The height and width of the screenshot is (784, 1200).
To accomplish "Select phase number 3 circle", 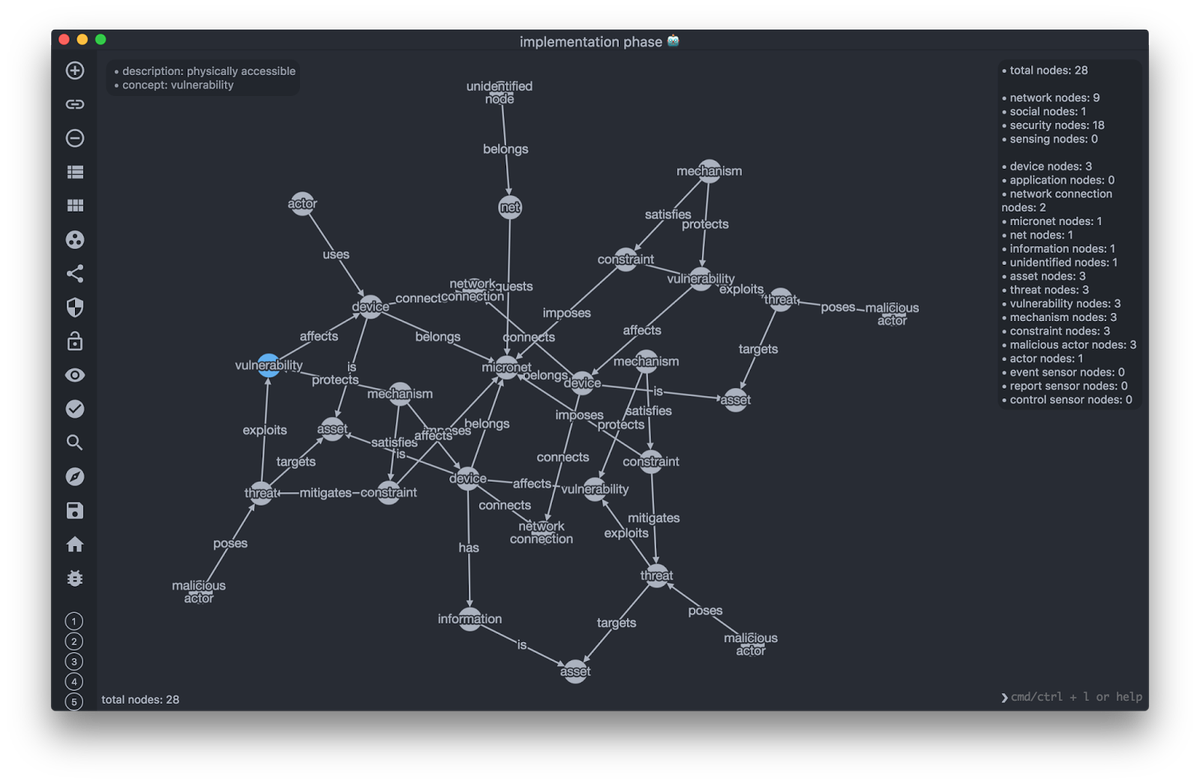I will pos(74,661).
